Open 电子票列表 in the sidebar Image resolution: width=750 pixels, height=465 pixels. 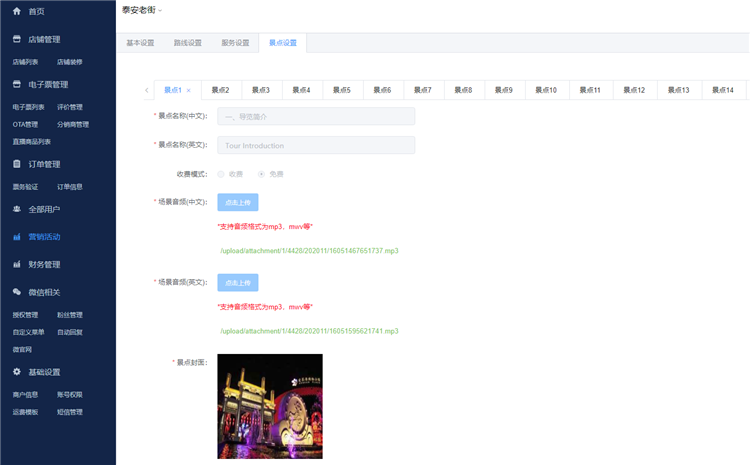click(28, 107)
